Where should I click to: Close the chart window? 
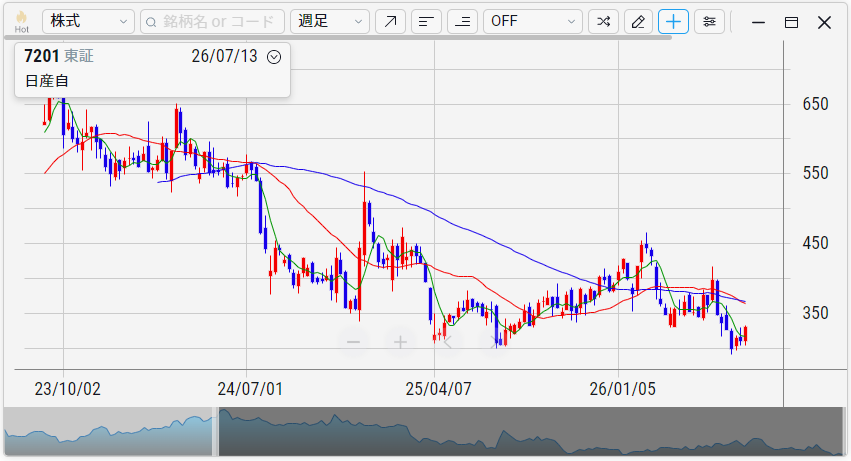[824, 22]
